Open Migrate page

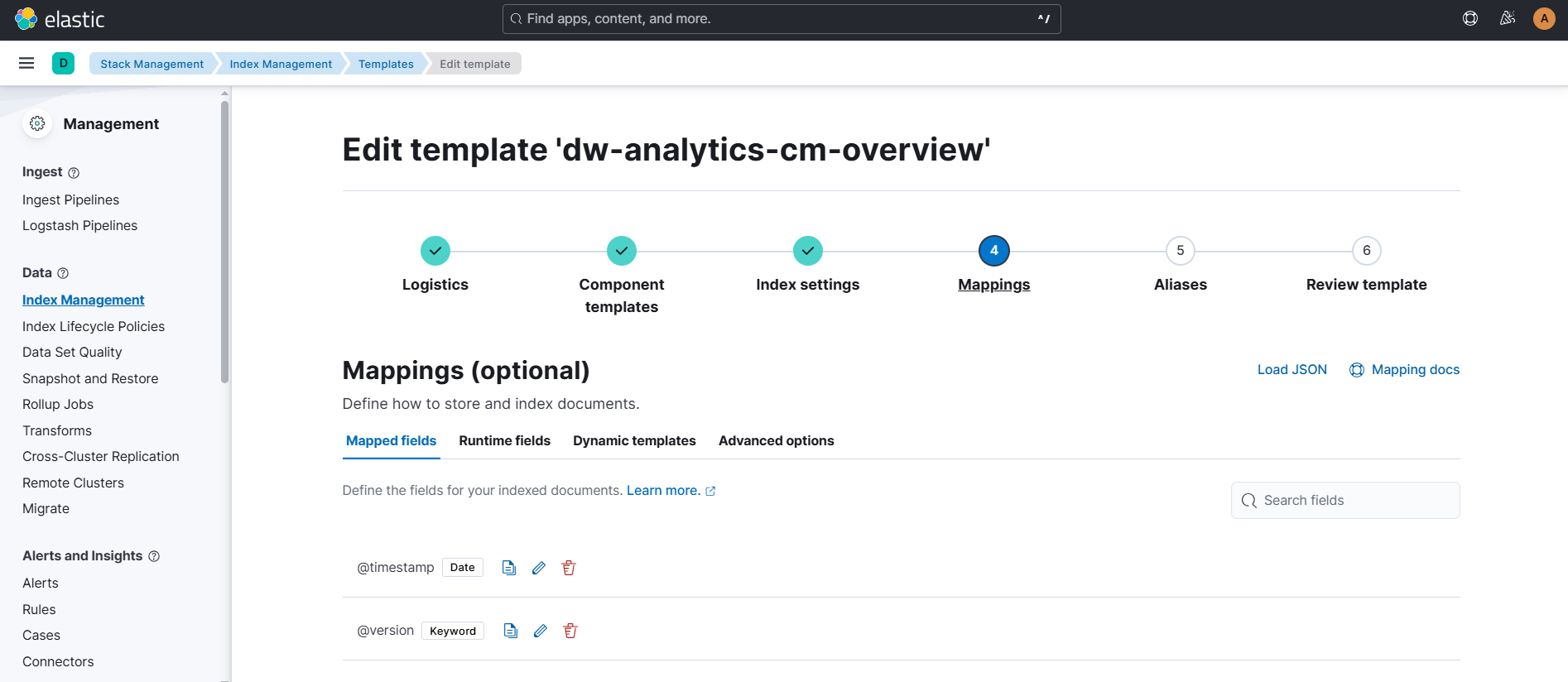(x=46, y=509)
